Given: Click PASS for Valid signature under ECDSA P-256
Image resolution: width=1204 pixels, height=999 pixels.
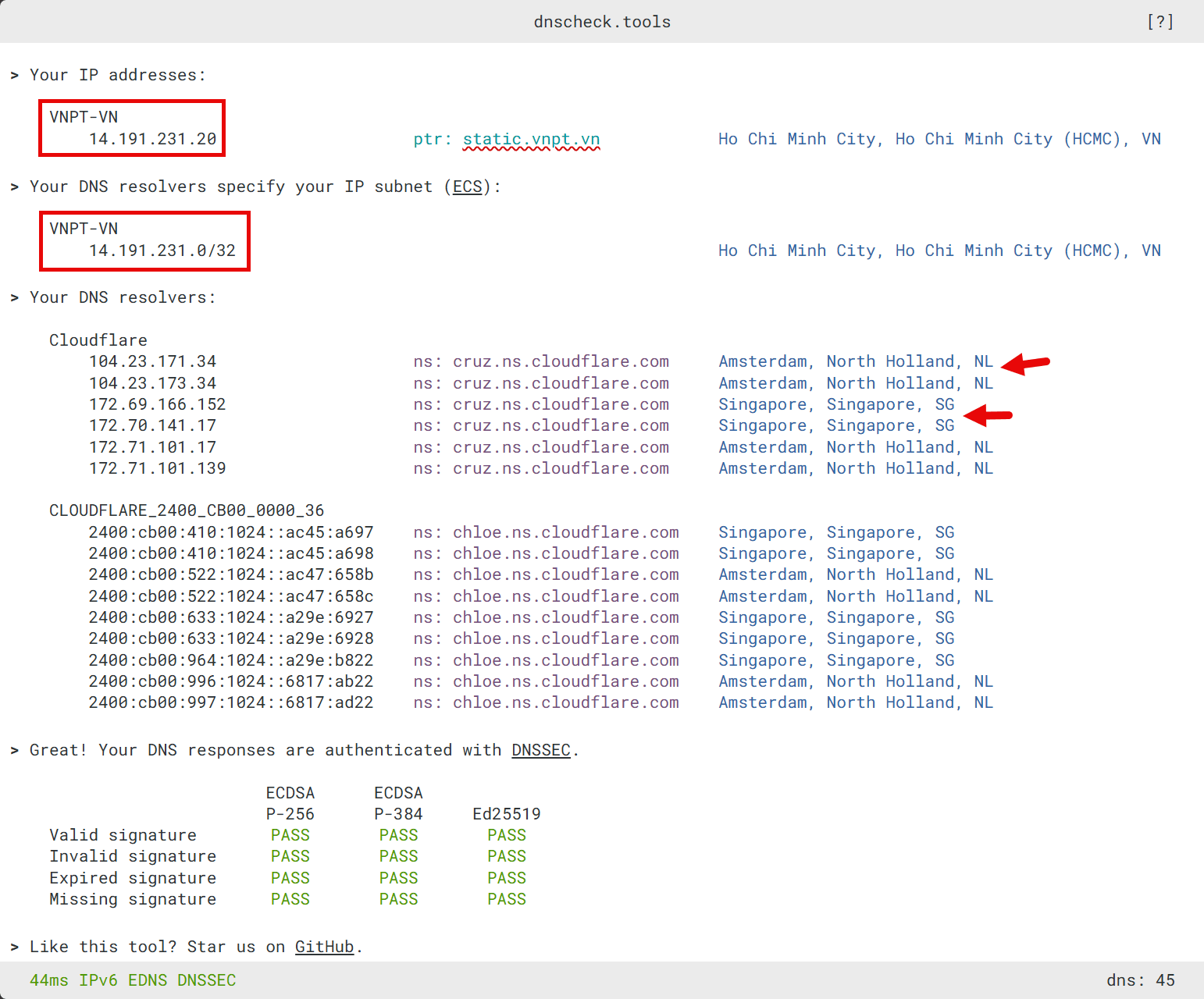Looking at the screenshot, I should [290, 834].
